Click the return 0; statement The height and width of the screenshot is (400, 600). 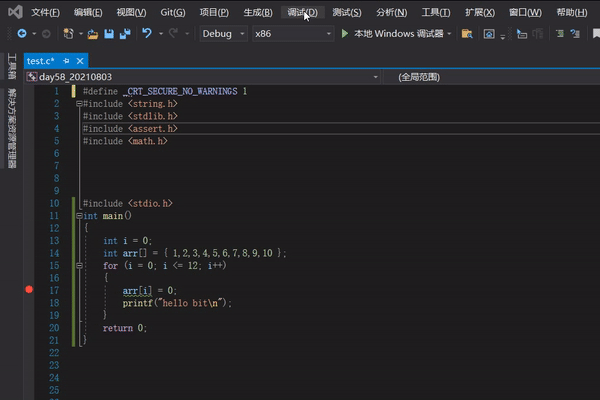point(125,328)
